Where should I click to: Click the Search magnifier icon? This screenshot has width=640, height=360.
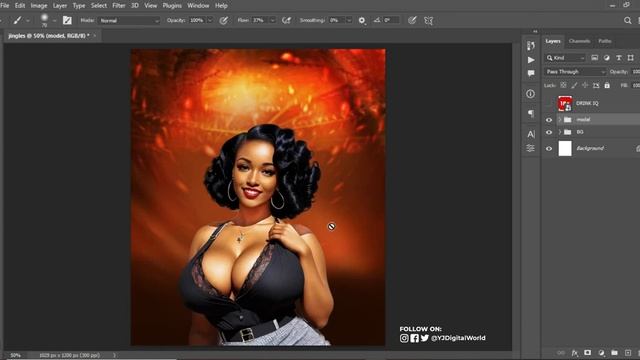tap(627, 20)
